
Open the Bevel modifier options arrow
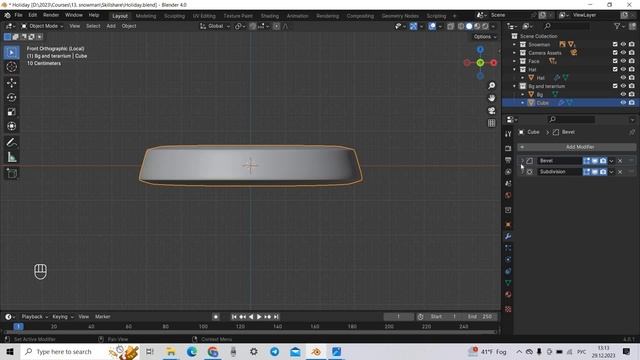pos(611,161)
